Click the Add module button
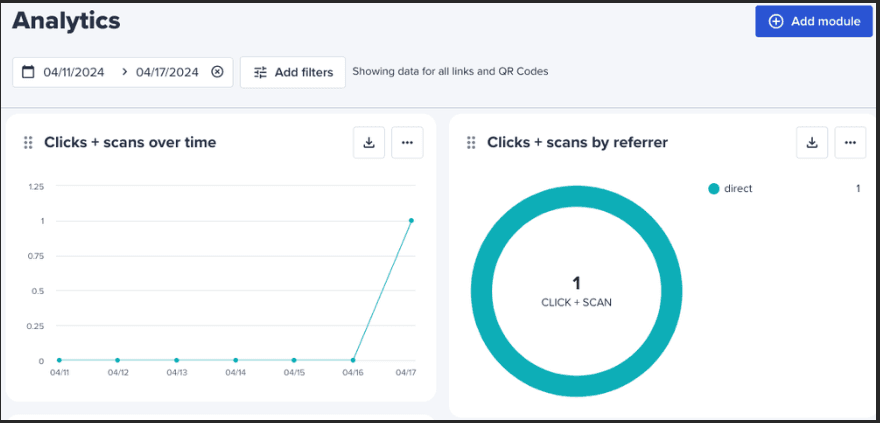Screen dimensions: 880x423 [x=814, y=21]
